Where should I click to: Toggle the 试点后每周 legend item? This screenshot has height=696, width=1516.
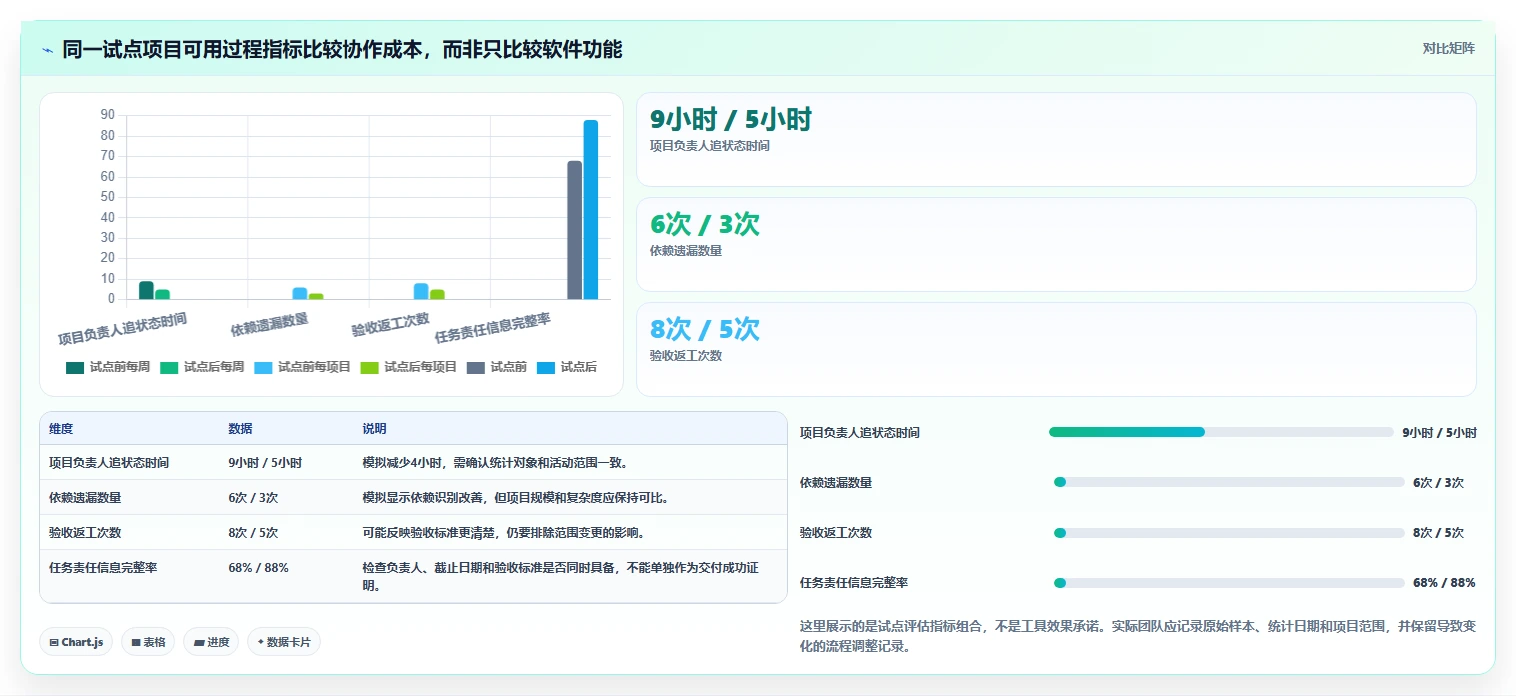pyautogui.click(x=202, y=367)
